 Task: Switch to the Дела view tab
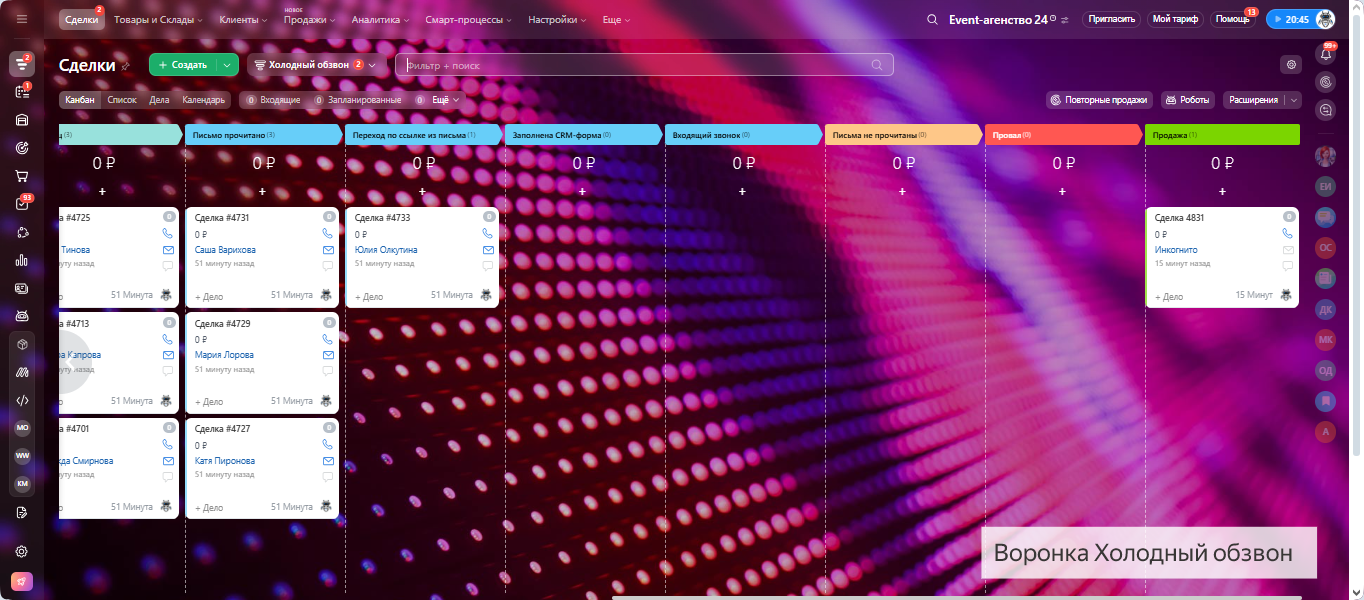click(x=159, y=100)
